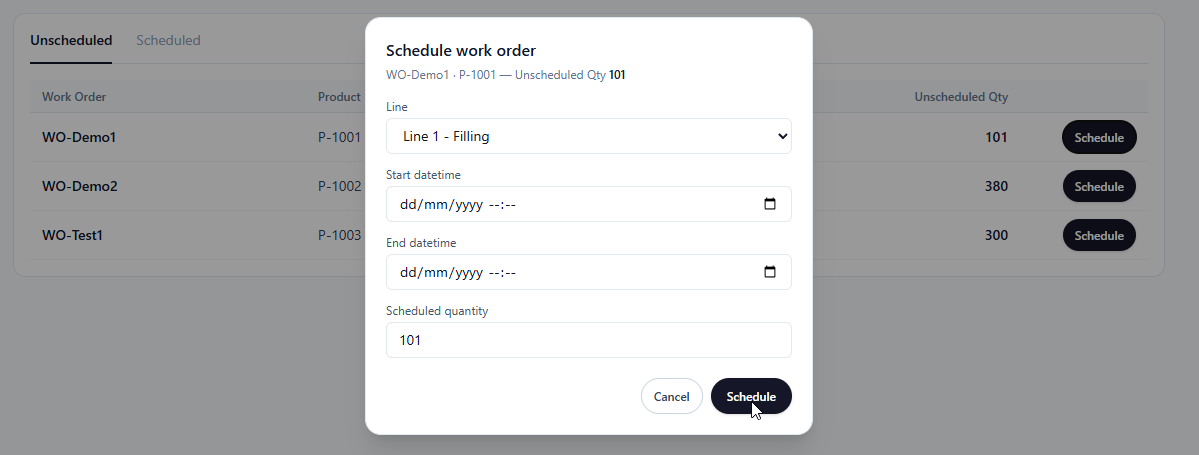Open the End datetime calendar picker icon
Viewport: 1199px width, 455px height.
(770, 272)
